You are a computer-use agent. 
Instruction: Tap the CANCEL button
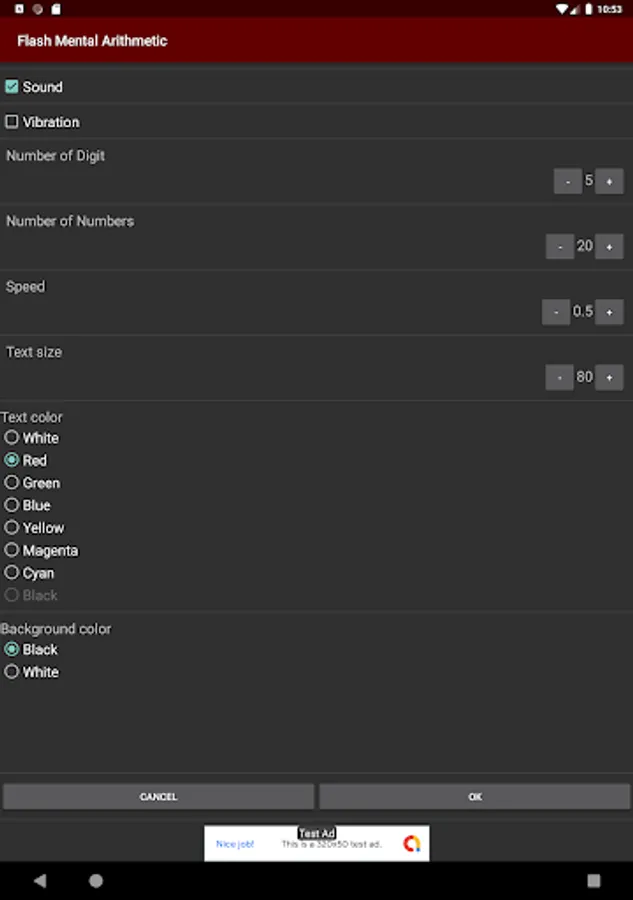(158, 796)
